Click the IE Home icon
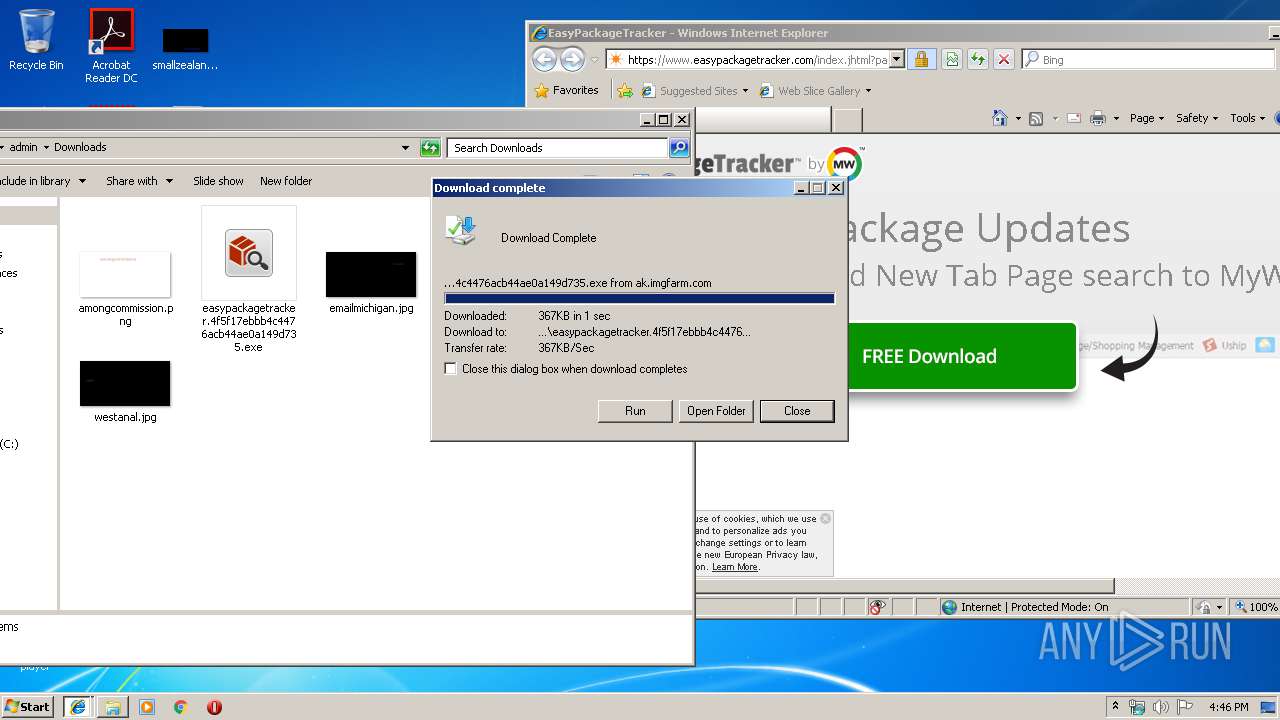1280x720 pixels. [999, 118]
